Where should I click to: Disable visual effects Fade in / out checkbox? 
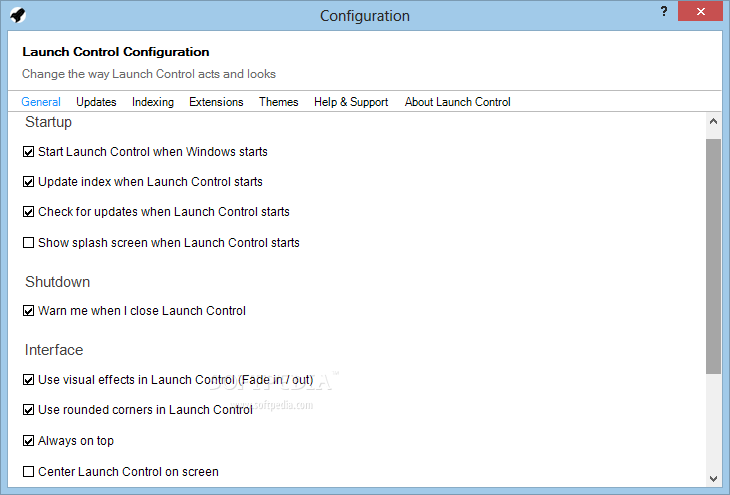point(28,380)
